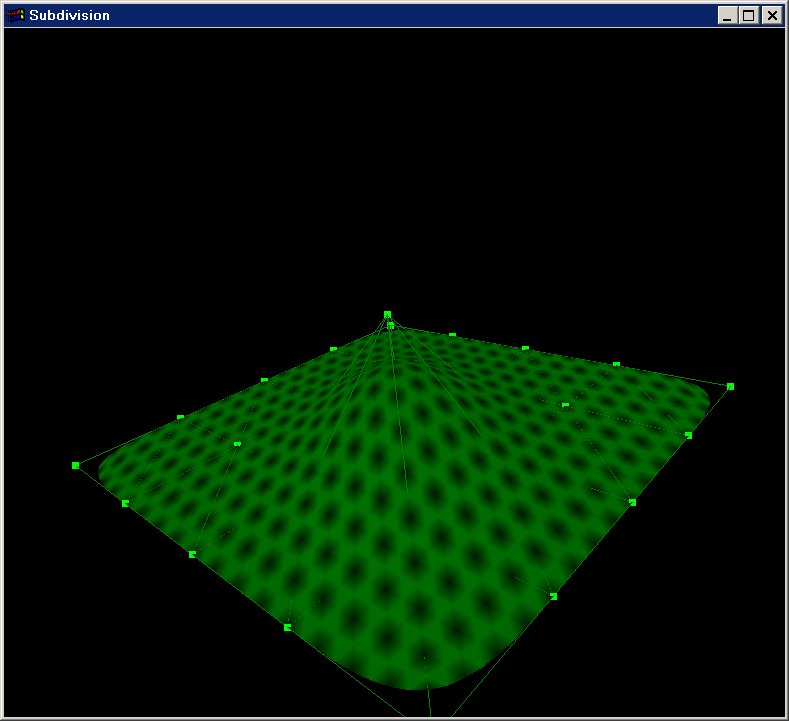Select back-right edge point nearest far-right corner
Image resolution: width=789 pixels, height=721 pixels.
tap(616, 365)
